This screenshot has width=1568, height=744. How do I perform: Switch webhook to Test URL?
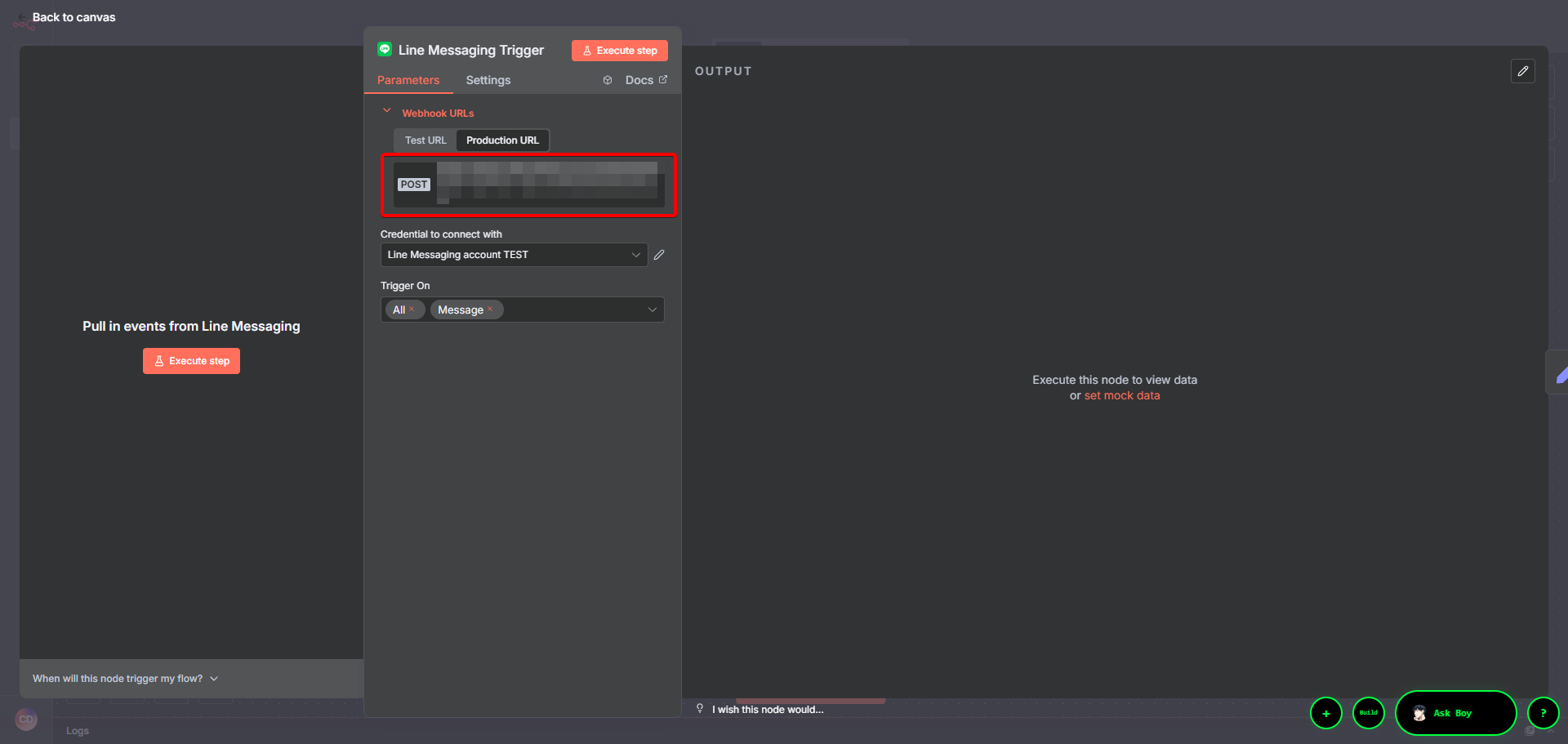[425, 140]
